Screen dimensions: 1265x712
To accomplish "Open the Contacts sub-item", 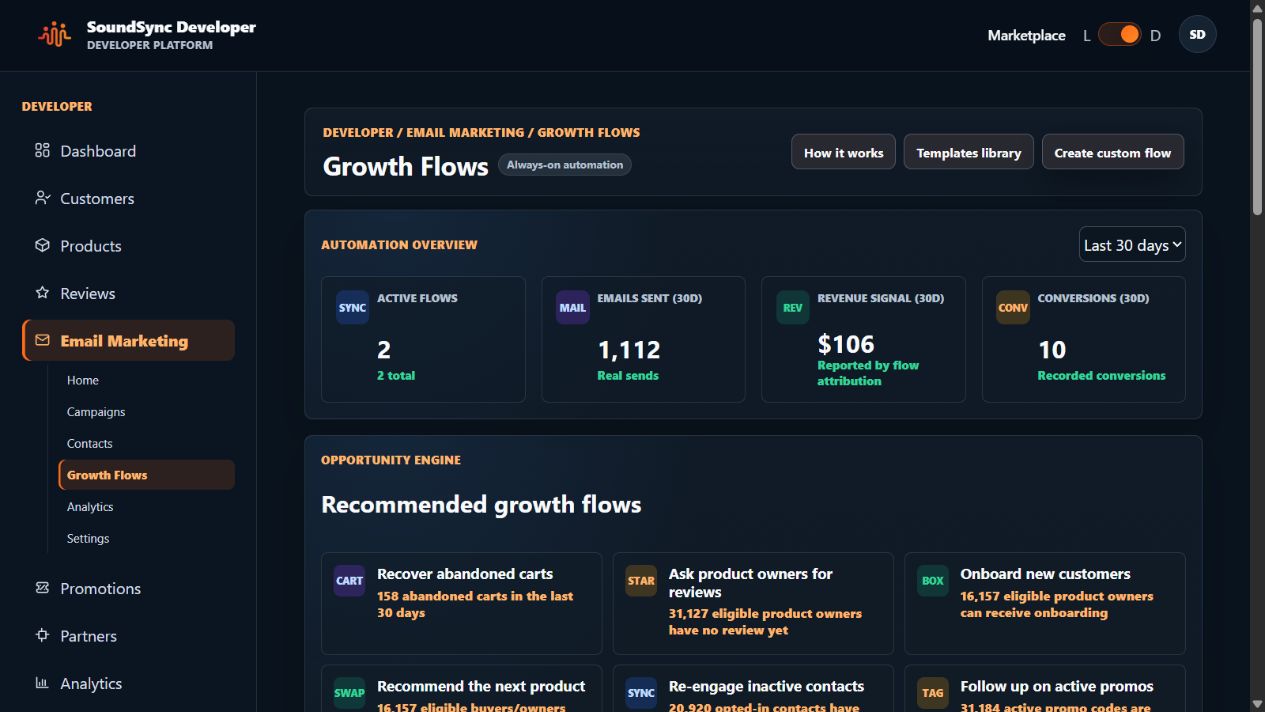I will [146, 443].
